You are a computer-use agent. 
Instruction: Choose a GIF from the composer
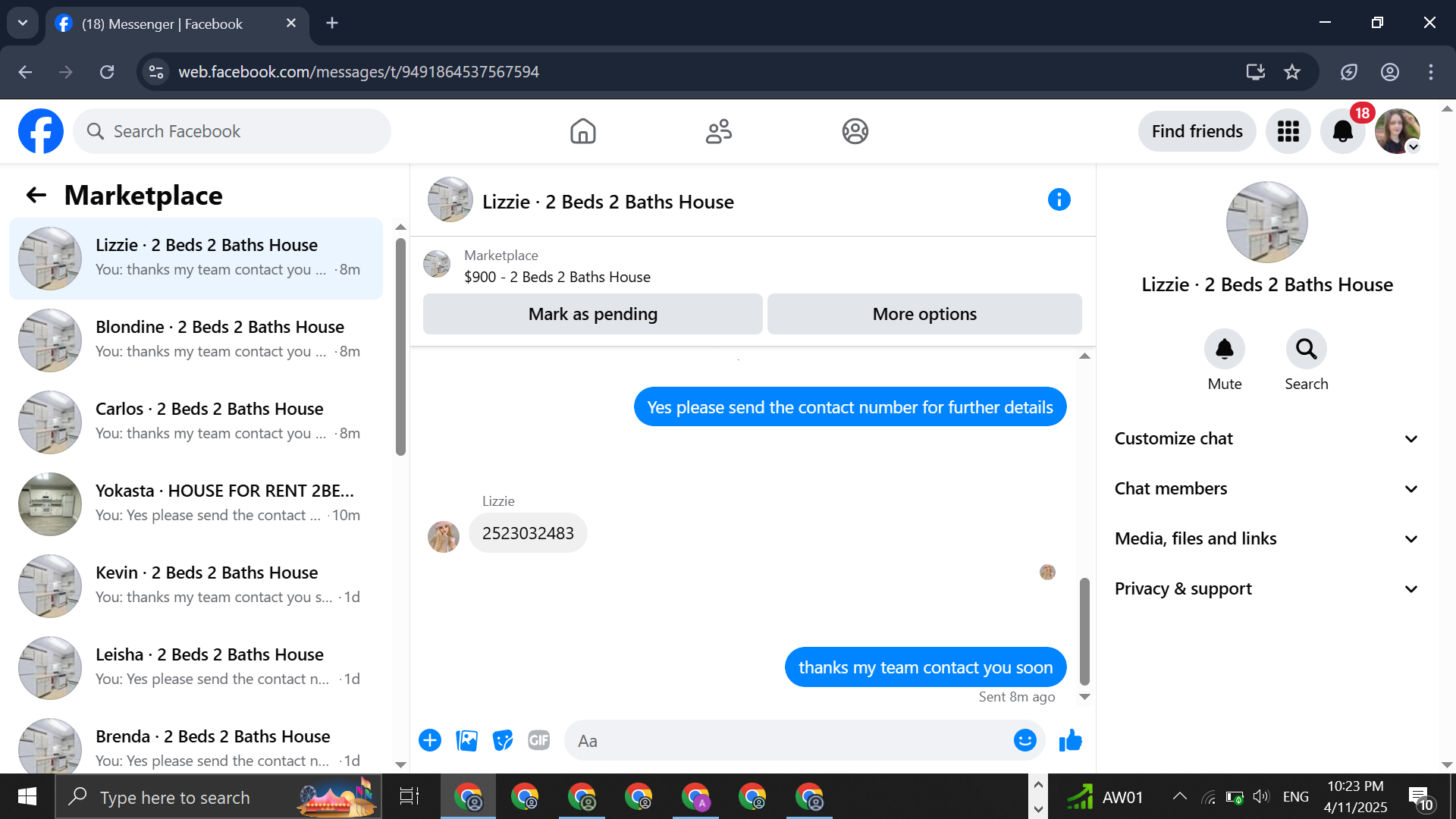tap(539, 740)
